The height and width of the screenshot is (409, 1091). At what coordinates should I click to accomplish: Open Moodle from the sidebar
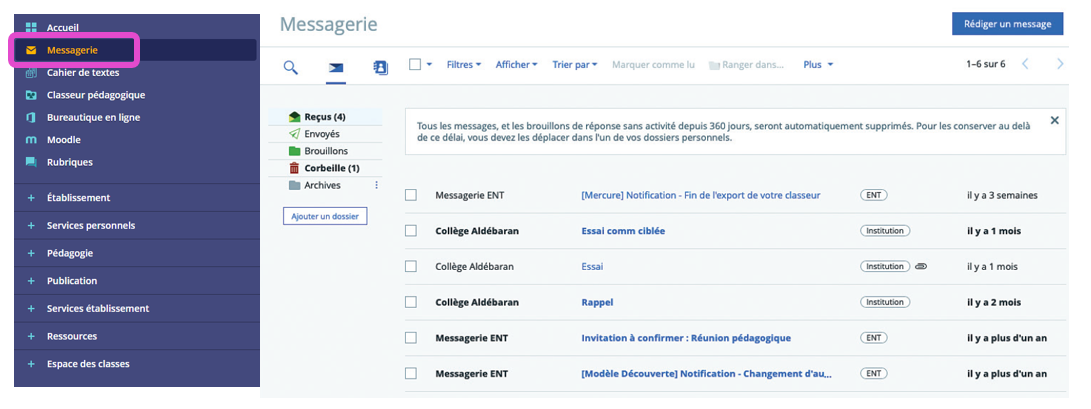pyautogui.click(x=63, y=140)
